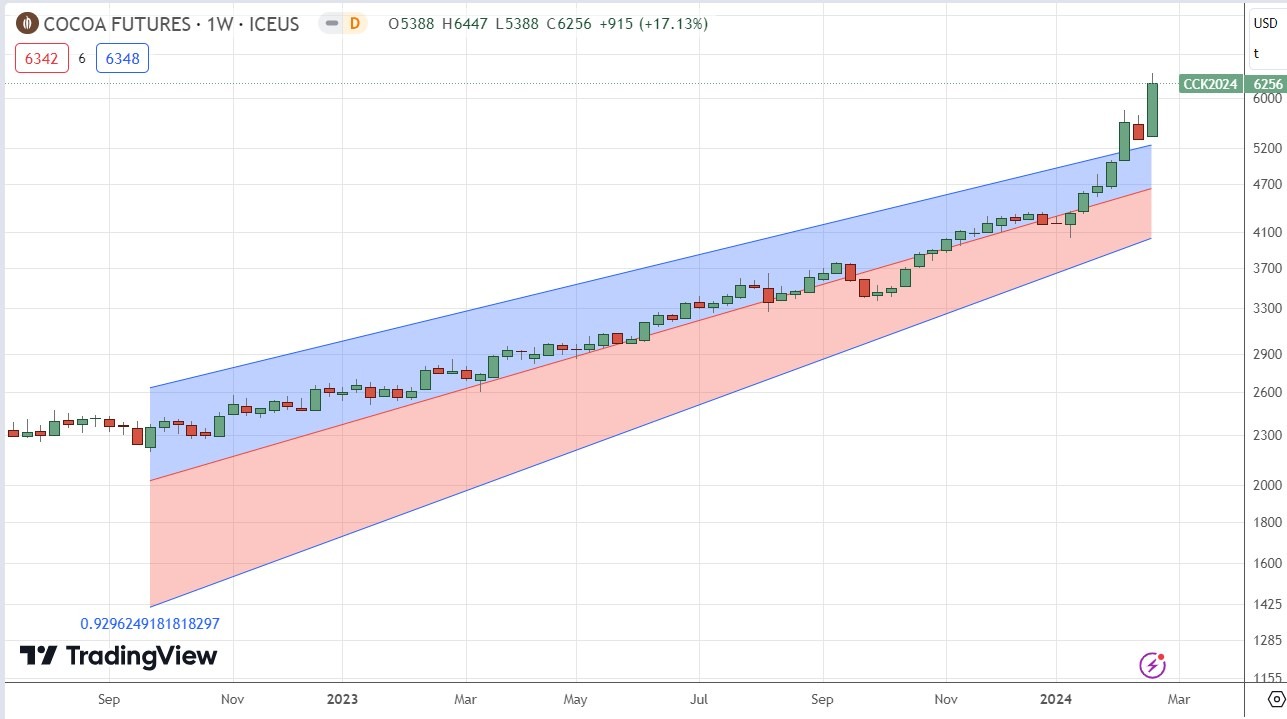The height and width of the screenshot is (719, 1287).
Task: Select the latest tall green weekly candle
Action: point(1152,110)
